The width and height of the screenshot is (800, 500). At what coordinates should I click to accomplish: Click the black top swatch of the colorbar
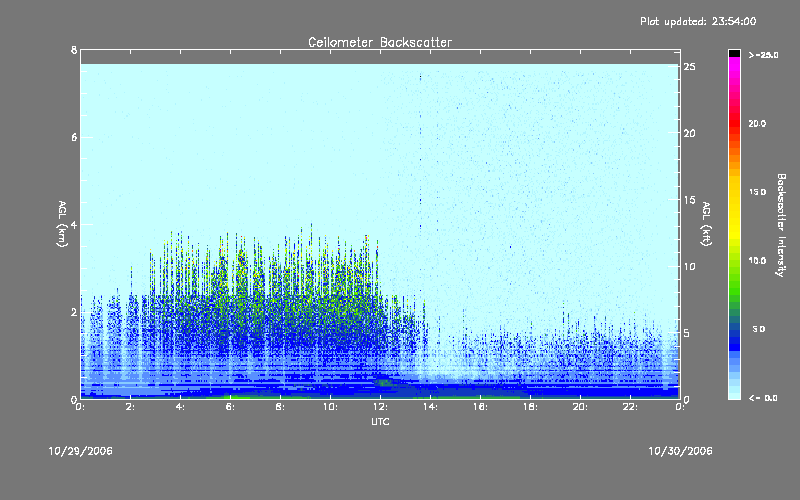734,53
